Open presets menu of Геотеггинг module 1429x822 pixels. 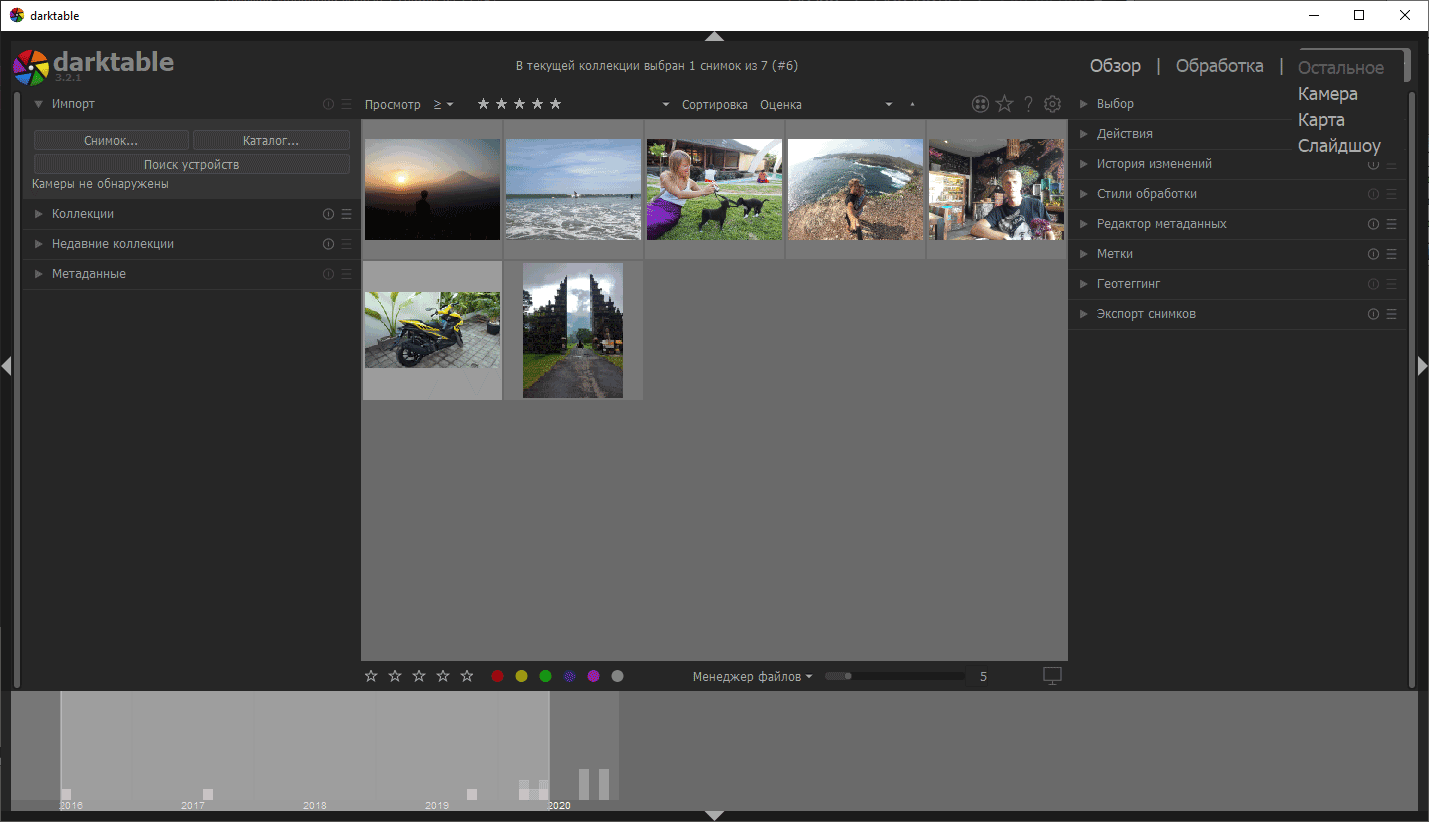pyautogui.click(x=1392, y=284)
